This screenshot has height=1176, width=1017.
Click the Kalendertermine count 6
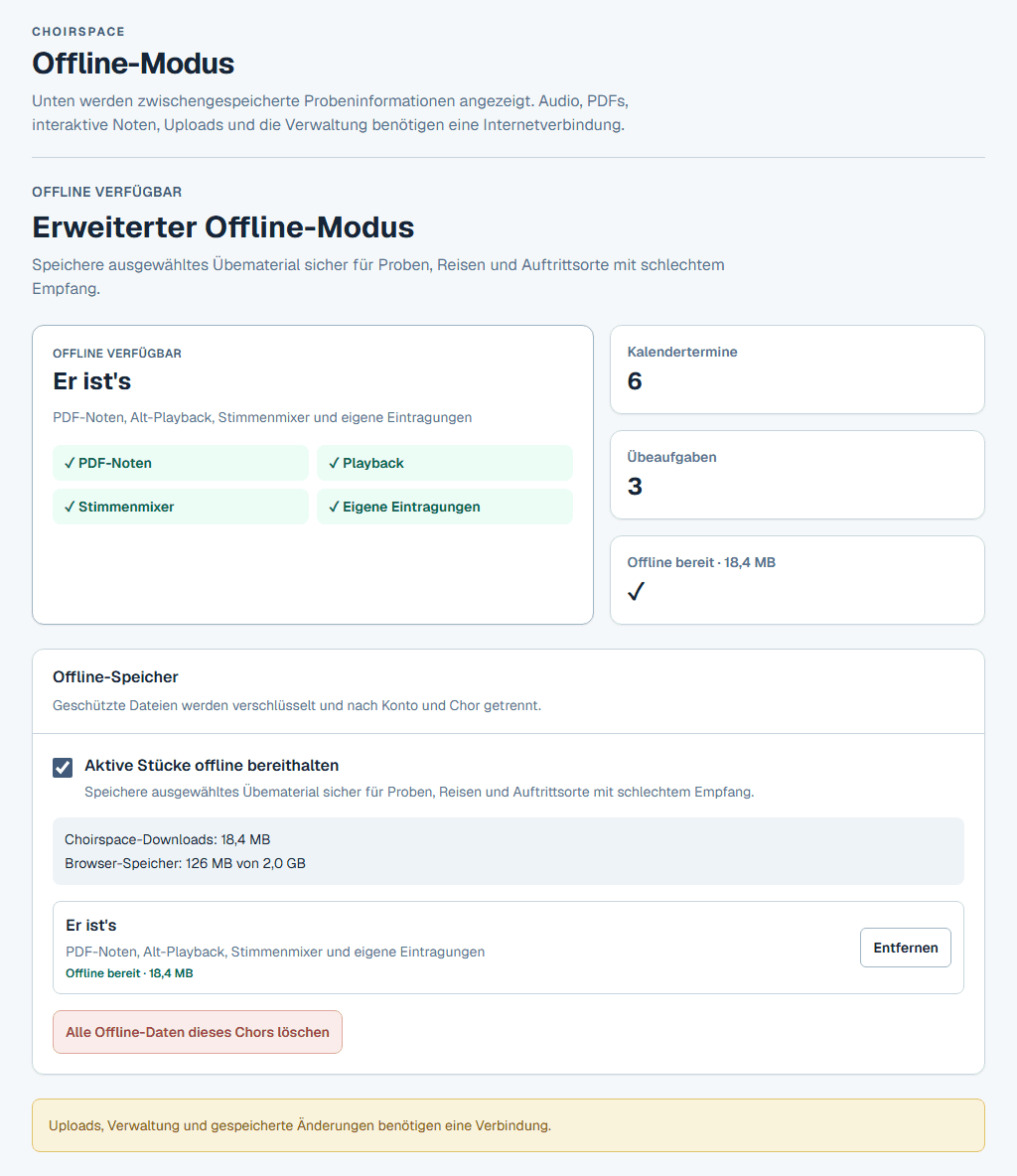[635, 381]
